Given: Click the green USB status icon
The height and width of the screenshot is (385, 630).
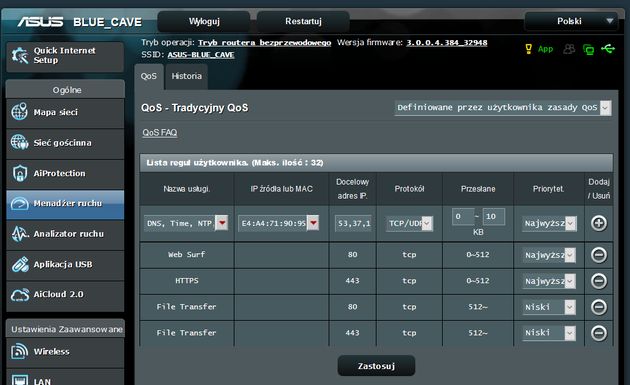Looking at the screenshot, I should 608,49.
